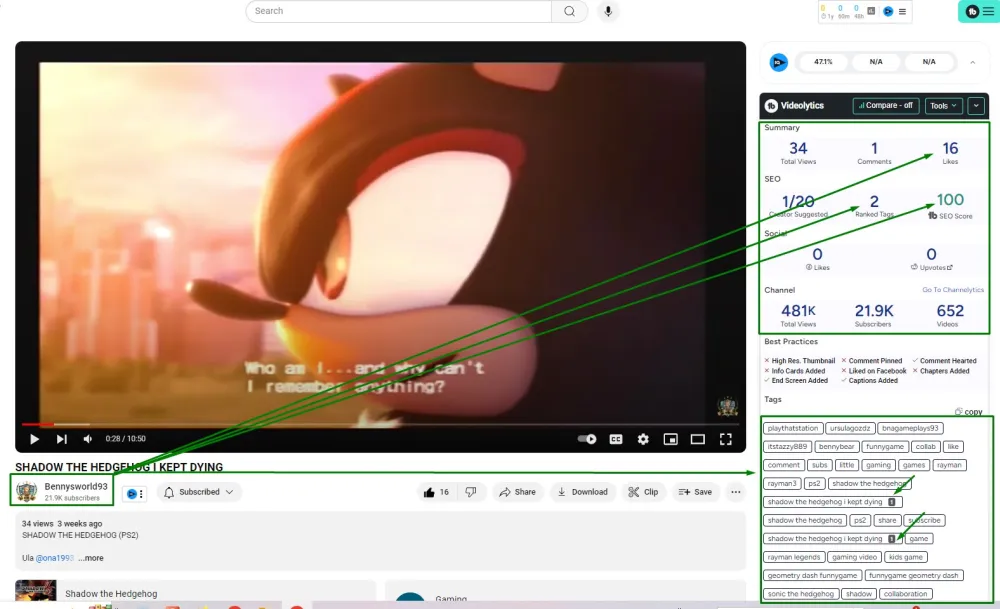The image size is (1000, 609).
Task: Save video to playlist
Action: tap(695, 492)
